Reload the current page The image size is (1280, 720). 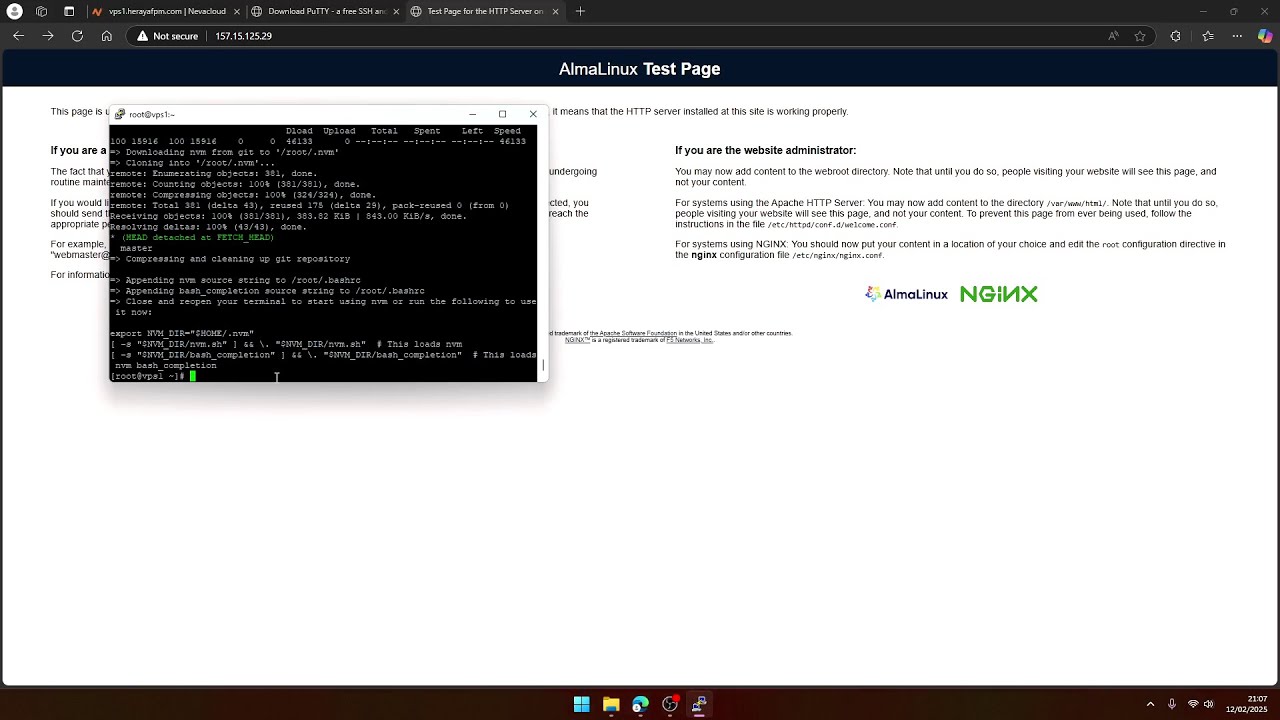(77, 36)
